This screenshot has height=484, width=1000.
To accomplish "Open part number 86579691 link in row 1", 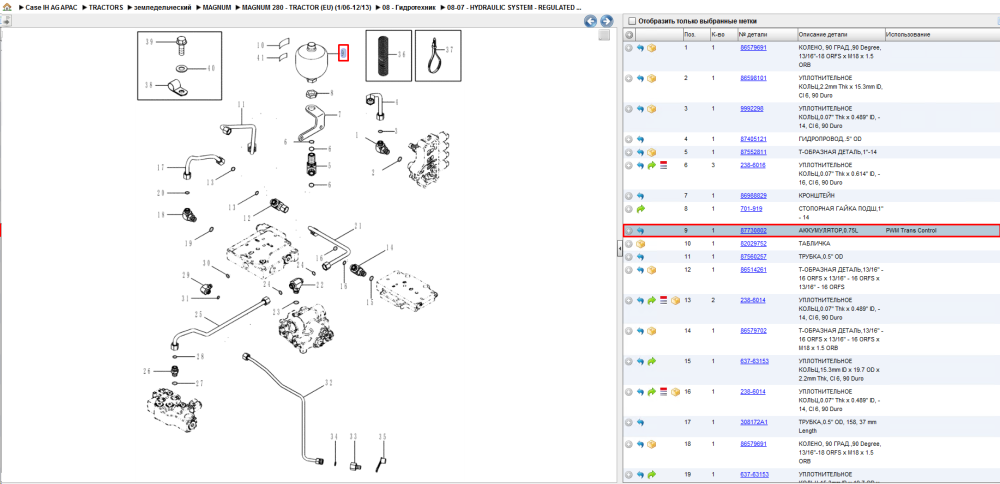I will 753,48.
